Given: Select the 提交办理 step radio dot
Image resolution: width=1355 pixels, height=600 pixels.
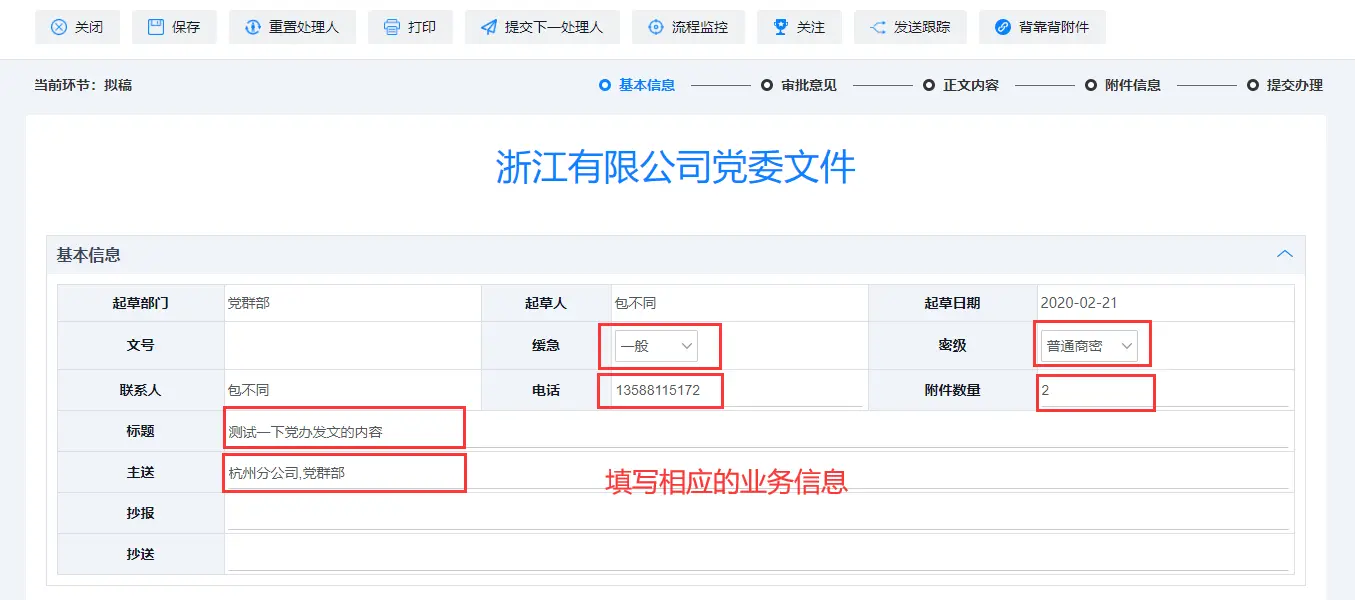Looking at the screenshot, I should tap(1253, 85).
